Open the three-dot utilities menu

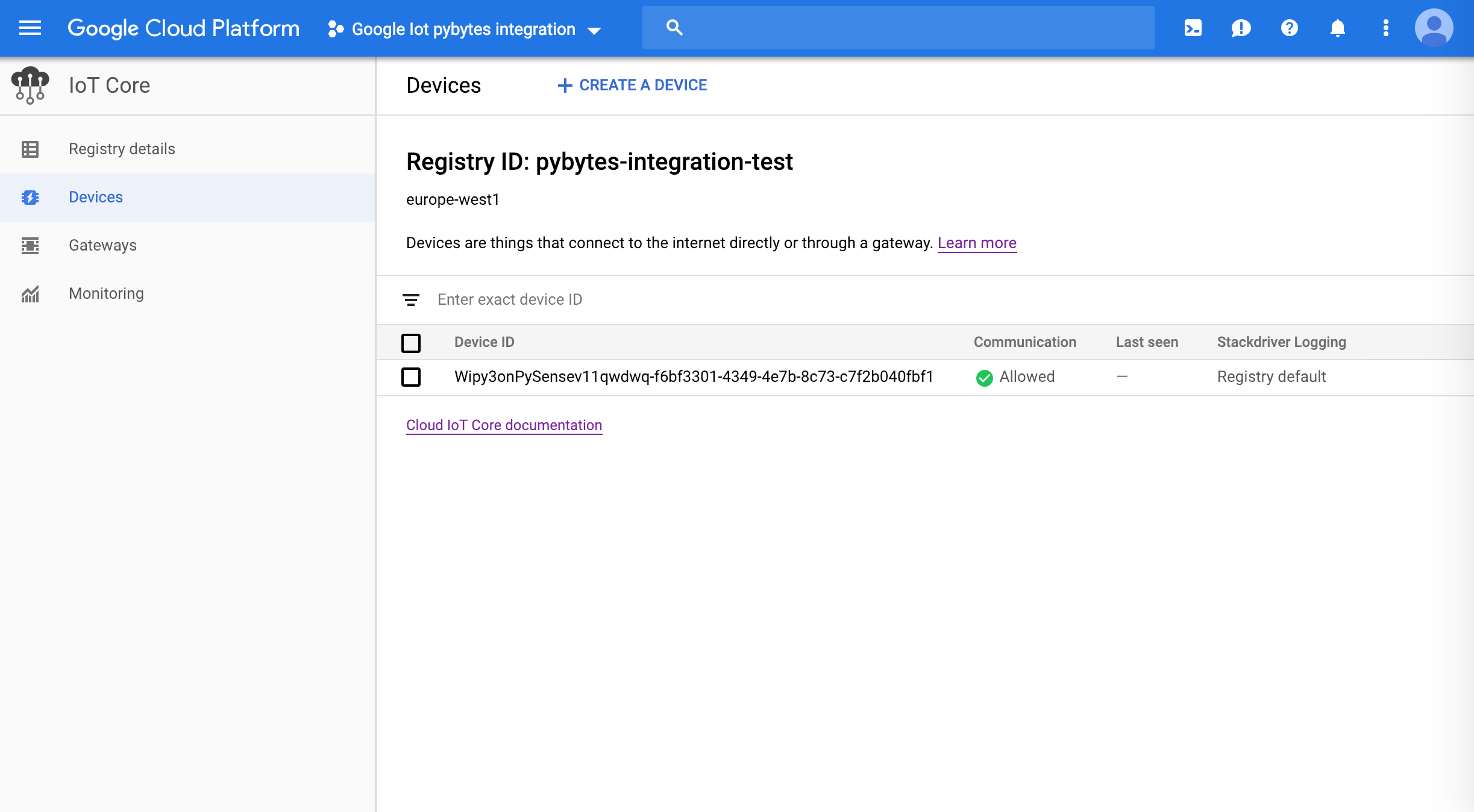(x=1385, y=28)
